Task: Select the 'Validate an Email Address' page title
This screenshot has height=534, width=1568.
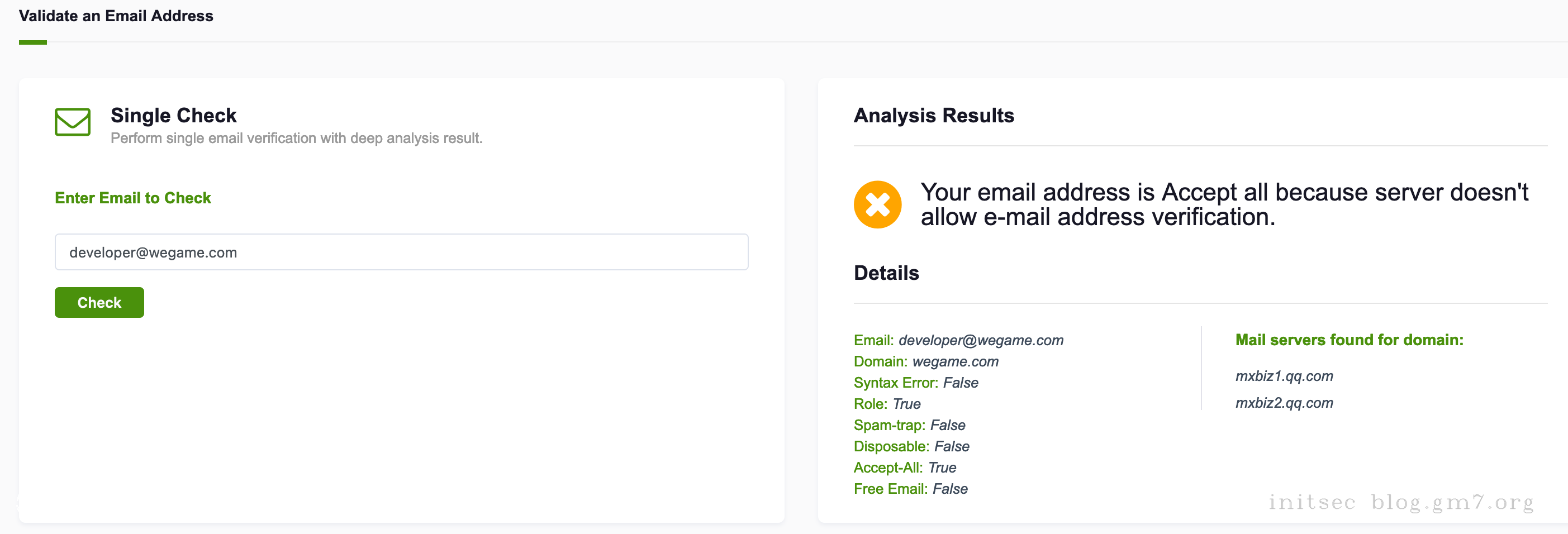Action: 116,16
